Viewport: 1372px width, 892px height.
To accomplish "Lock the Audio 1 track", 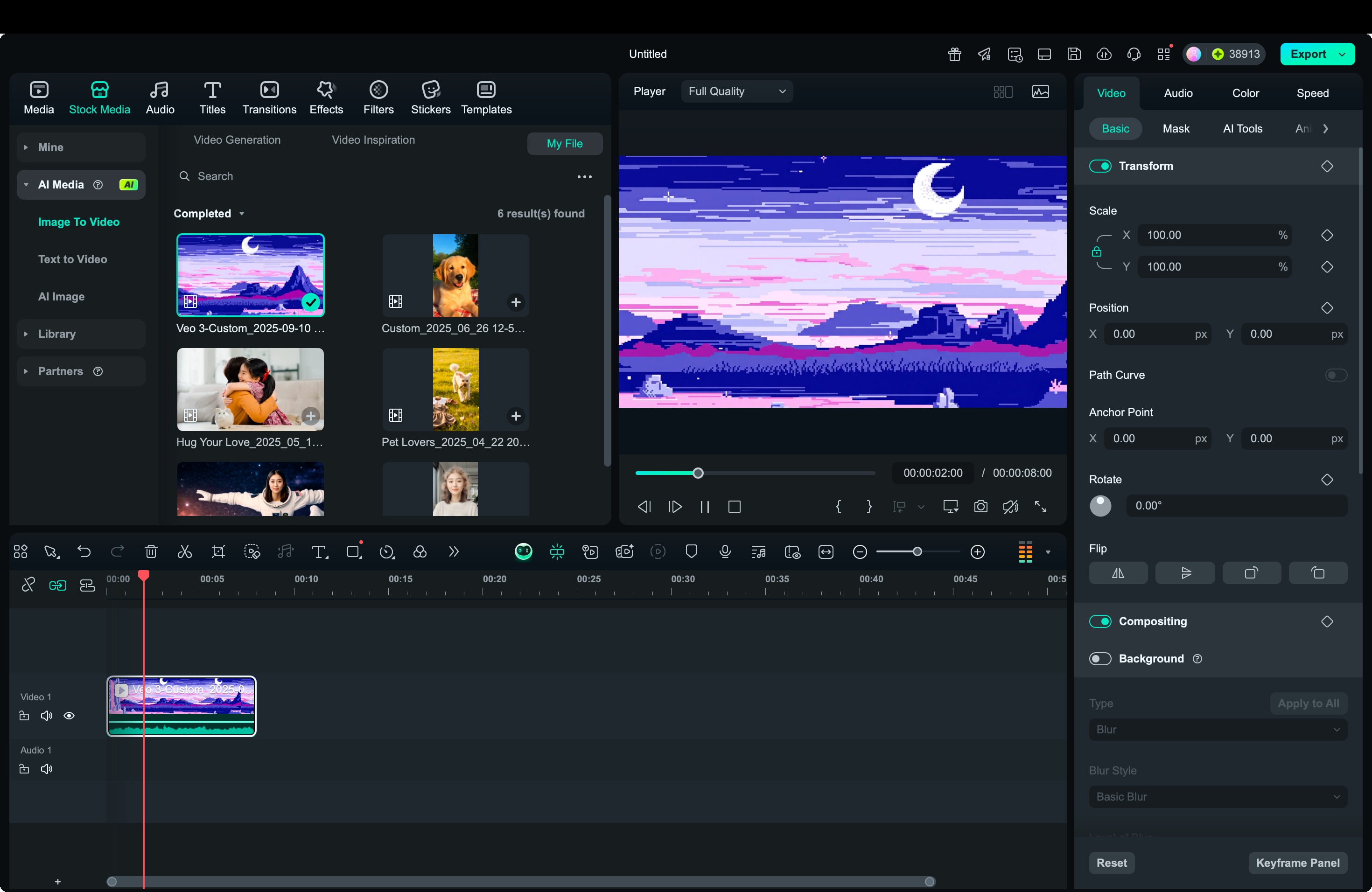I will coord(24,769).
